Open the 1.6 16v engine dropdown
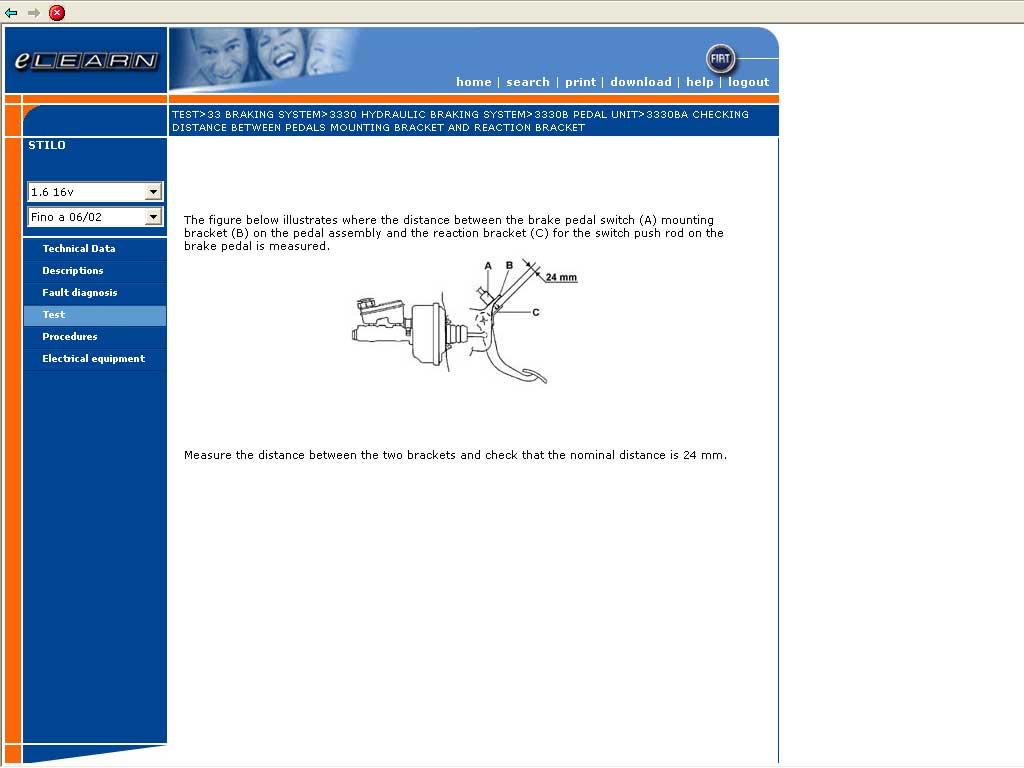1024x768 pixels. [95, 192]
